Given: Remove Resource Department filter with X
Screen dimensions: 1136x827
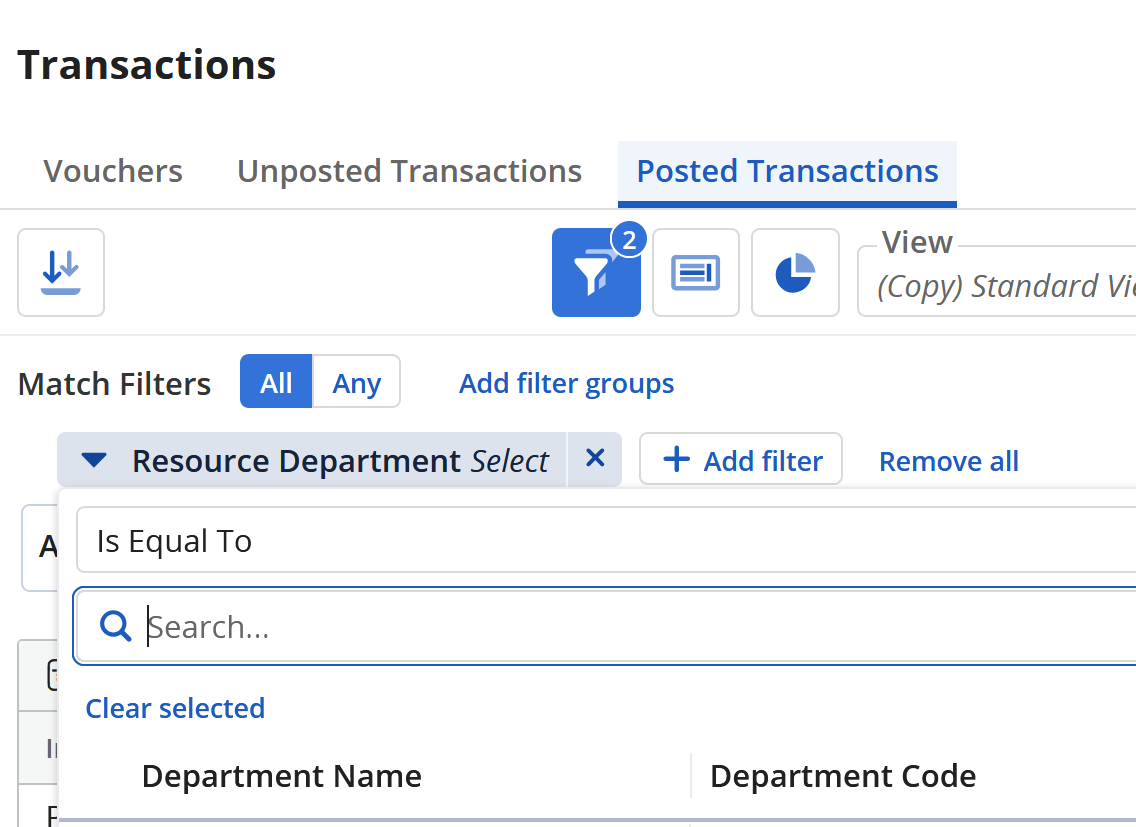Looking at the screenshot, I should pyautogui.click(x=595, y=459).
